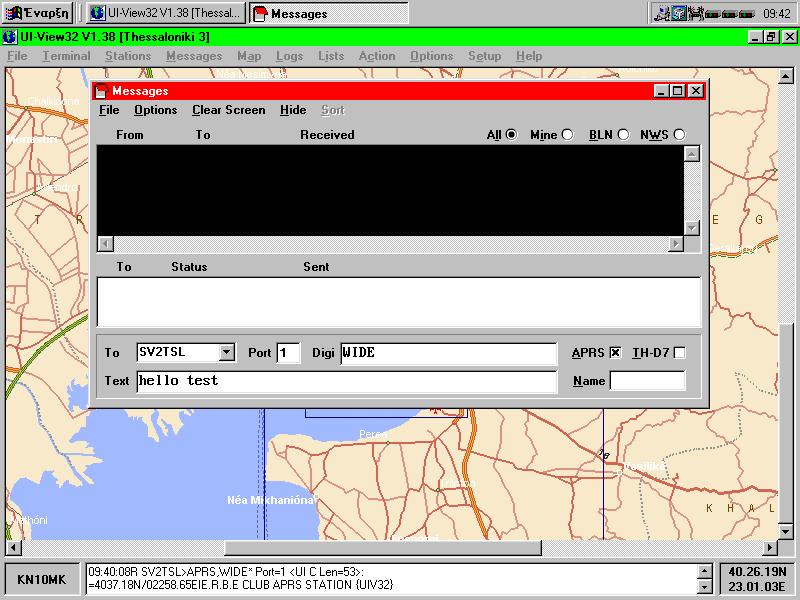This screenshot has height=600, width=800.
Task: Click monitor line scroll down arrow
Action: point(704,586)
